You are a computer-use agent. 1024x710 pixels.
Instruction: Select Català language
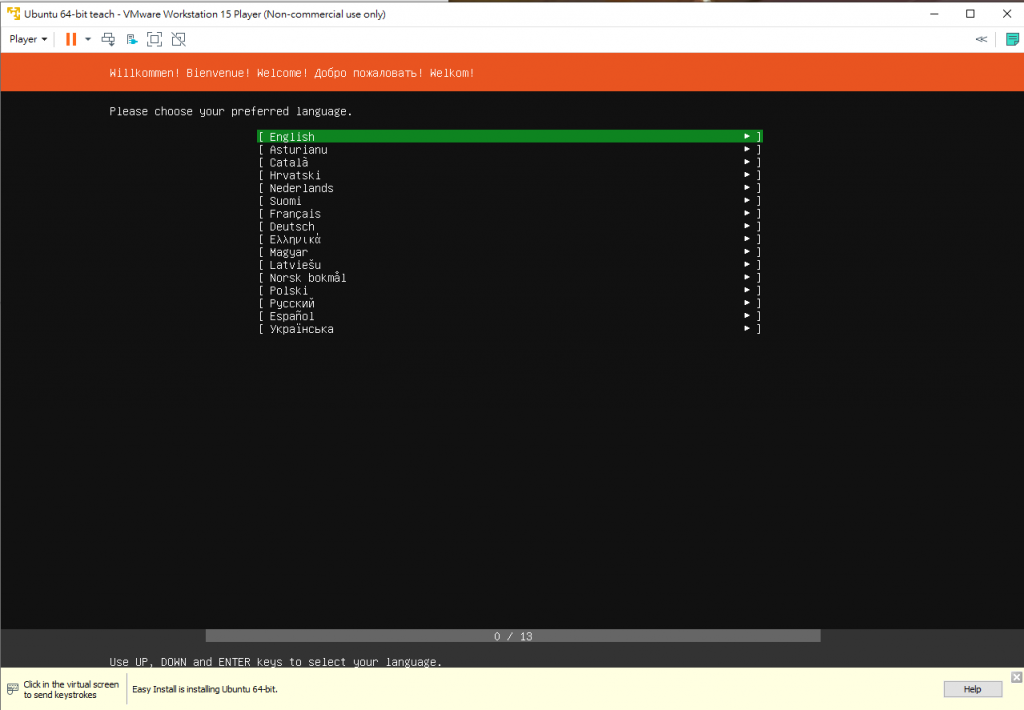pyautogui.click(x=509, y=162)
